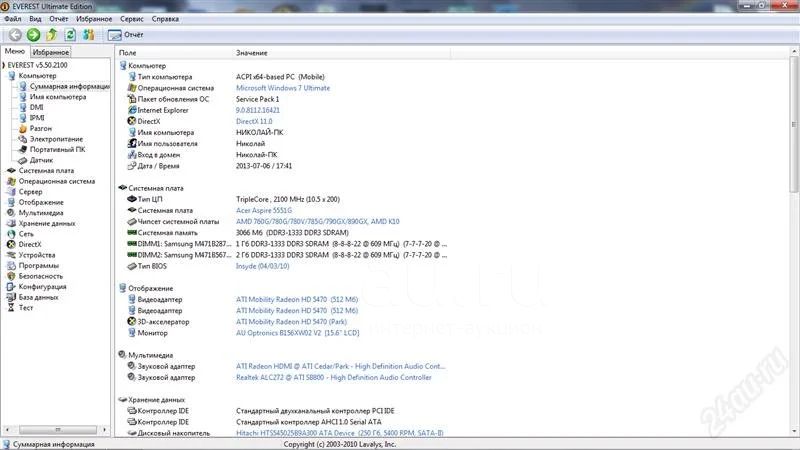The width and height of the screenshot is (800, 450).
Task: Select IPMI tree item
Action: [x=37, y=118]
